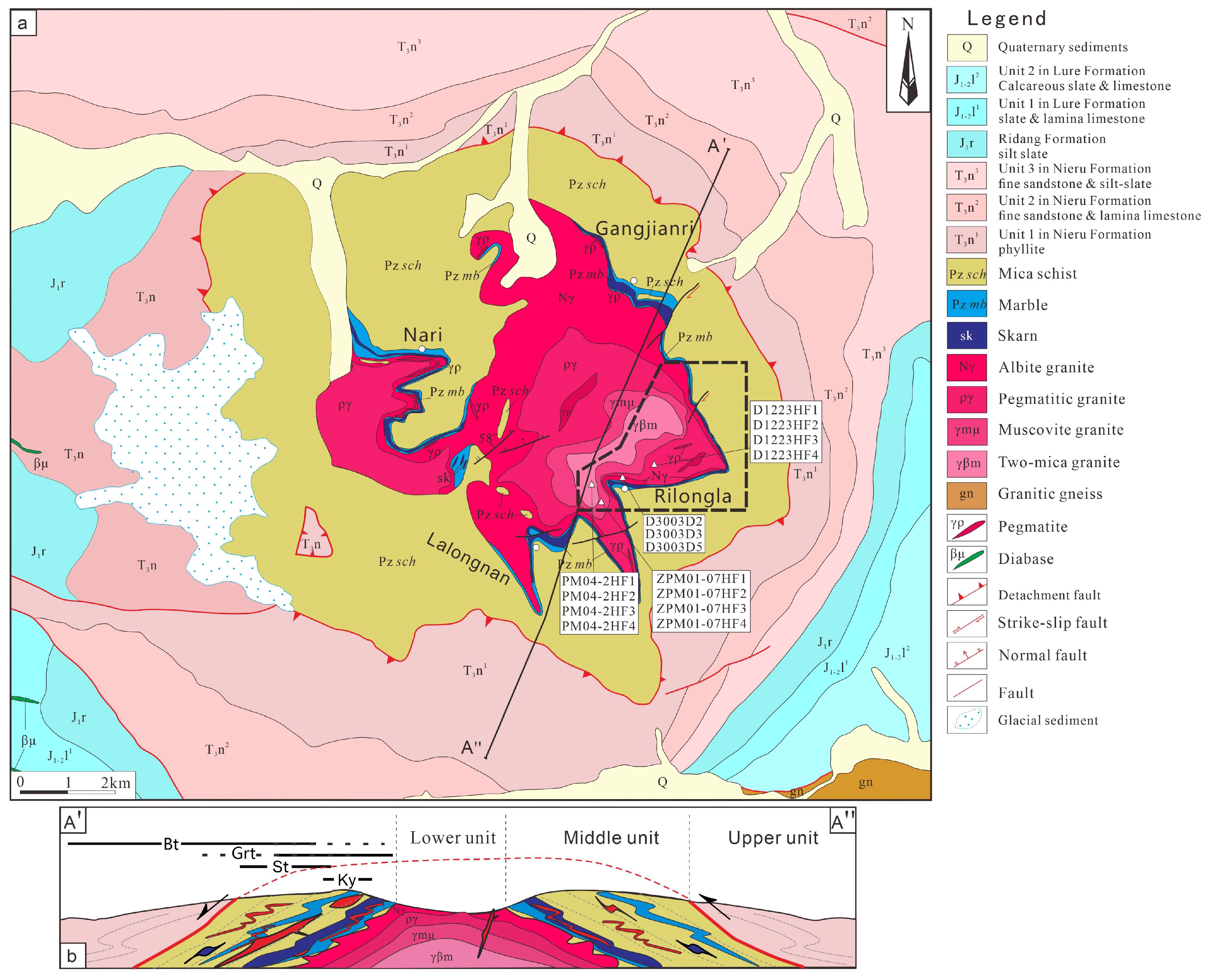Click the Detachment fault legend symbol
This screenshot has width=1210, height=980.
click(967, 592)
